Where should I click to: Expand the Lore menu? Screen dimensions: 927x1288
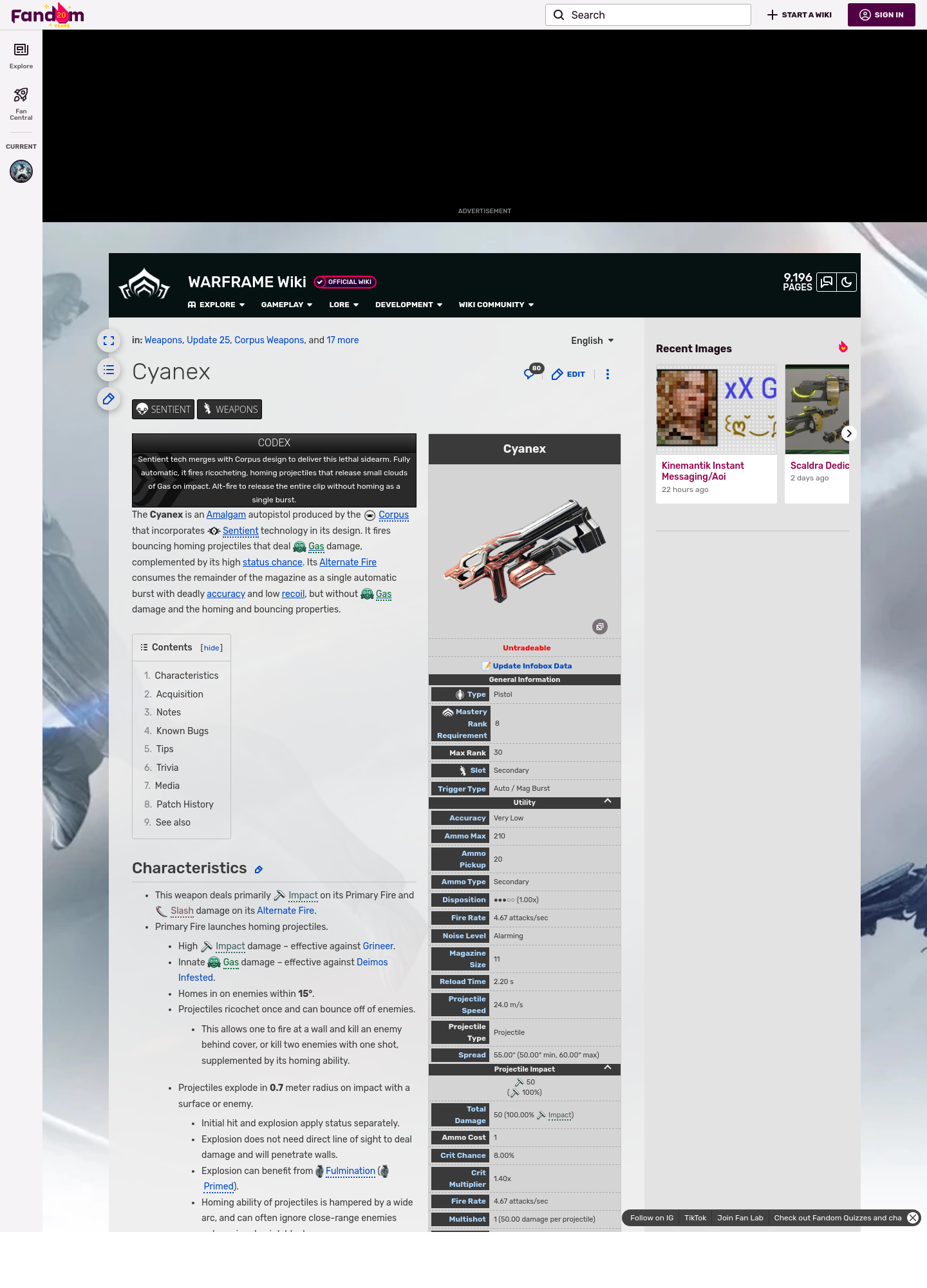(344, 305)
